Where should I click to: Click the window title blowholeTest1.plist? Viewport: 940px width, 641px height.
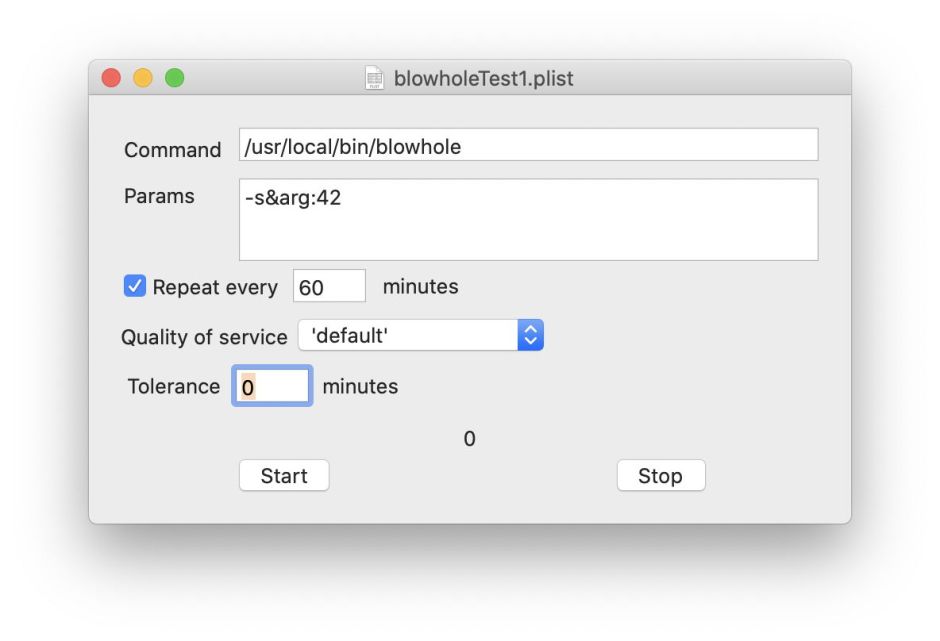484,78
